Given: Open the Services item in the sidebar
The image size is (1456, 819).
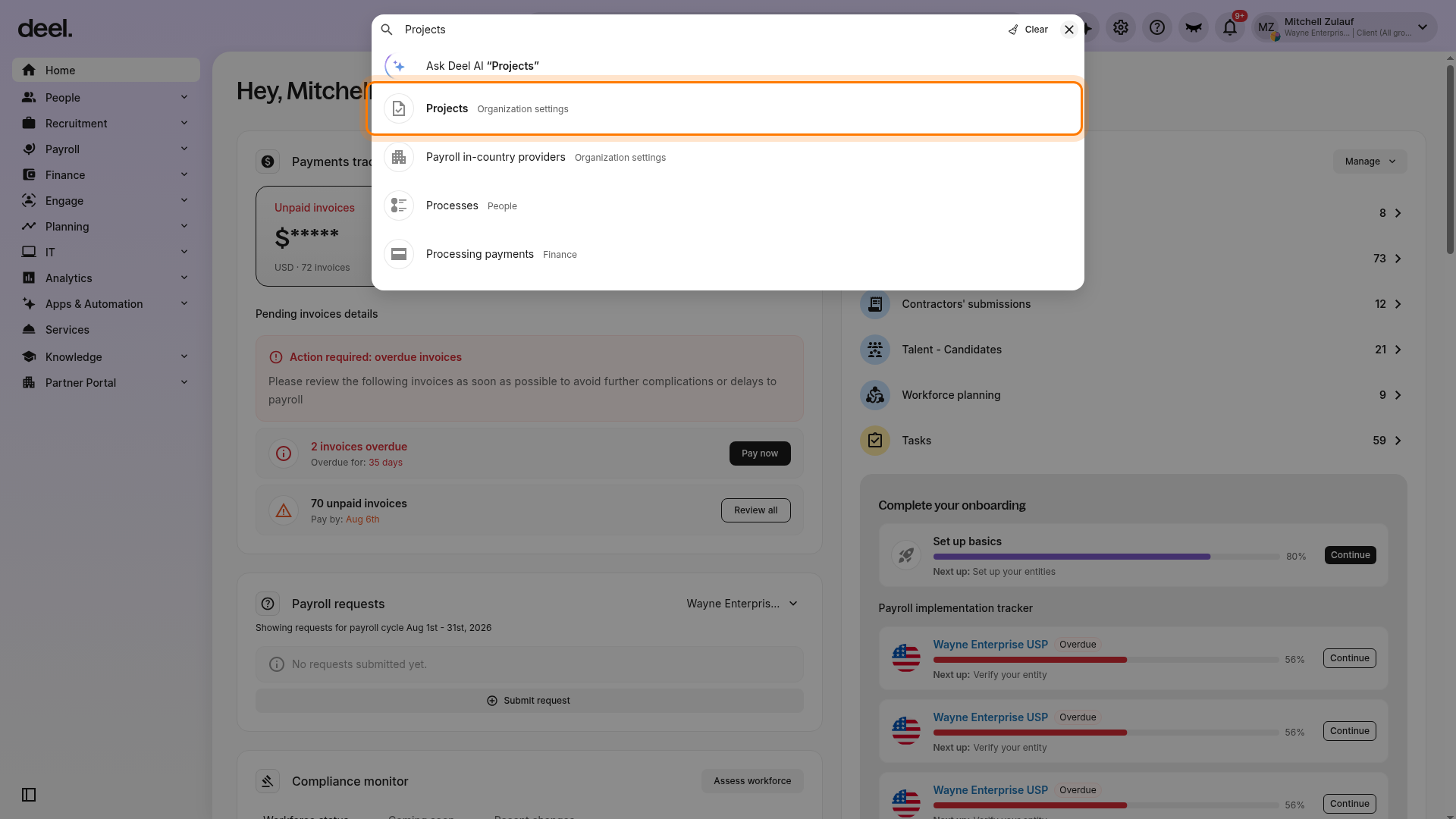Looking at the screenshot, I should (106, 330).
